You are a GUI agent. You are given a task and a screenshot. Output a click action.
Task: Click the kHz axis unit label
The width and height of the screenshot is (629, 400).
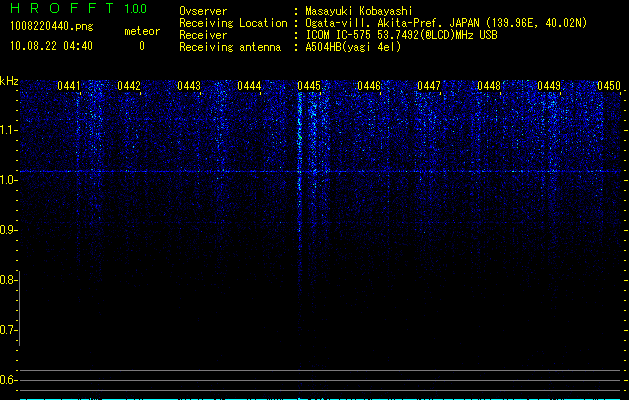tap(9, 81)
